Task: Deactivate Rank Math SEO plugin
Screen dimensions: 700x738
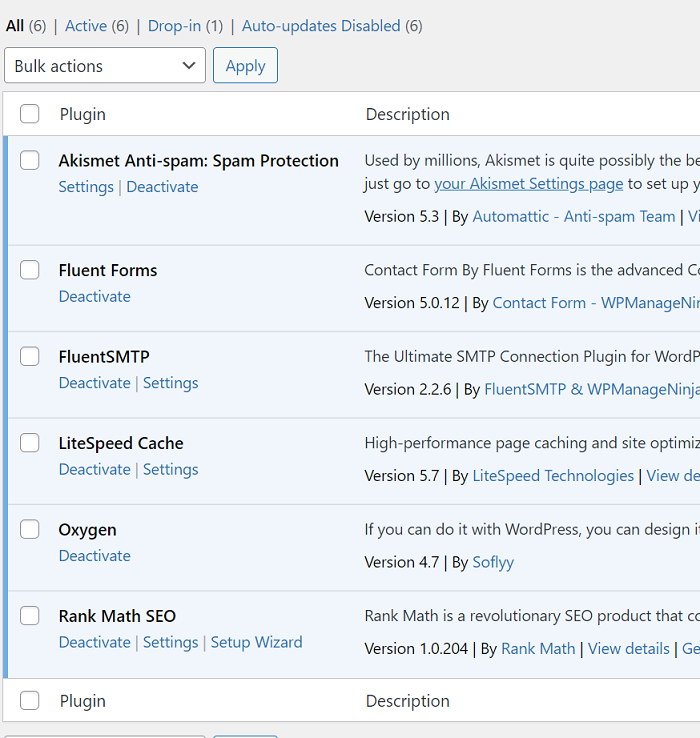Action: click(95, 642)
